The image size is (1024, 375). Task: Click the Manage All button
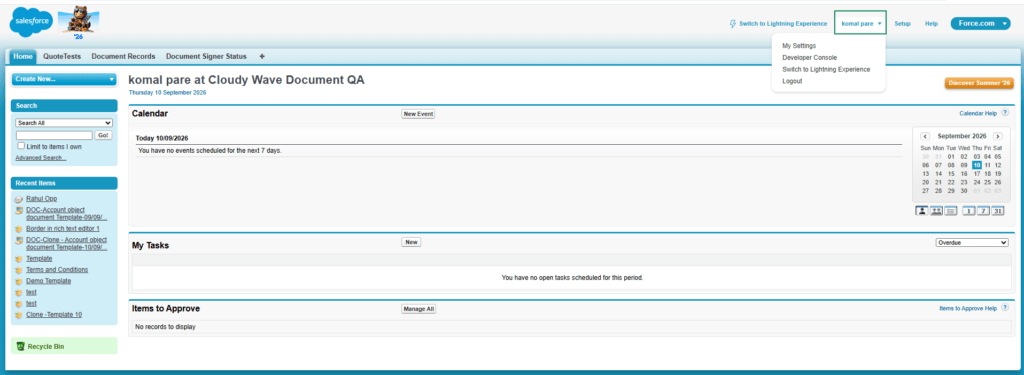419,309
